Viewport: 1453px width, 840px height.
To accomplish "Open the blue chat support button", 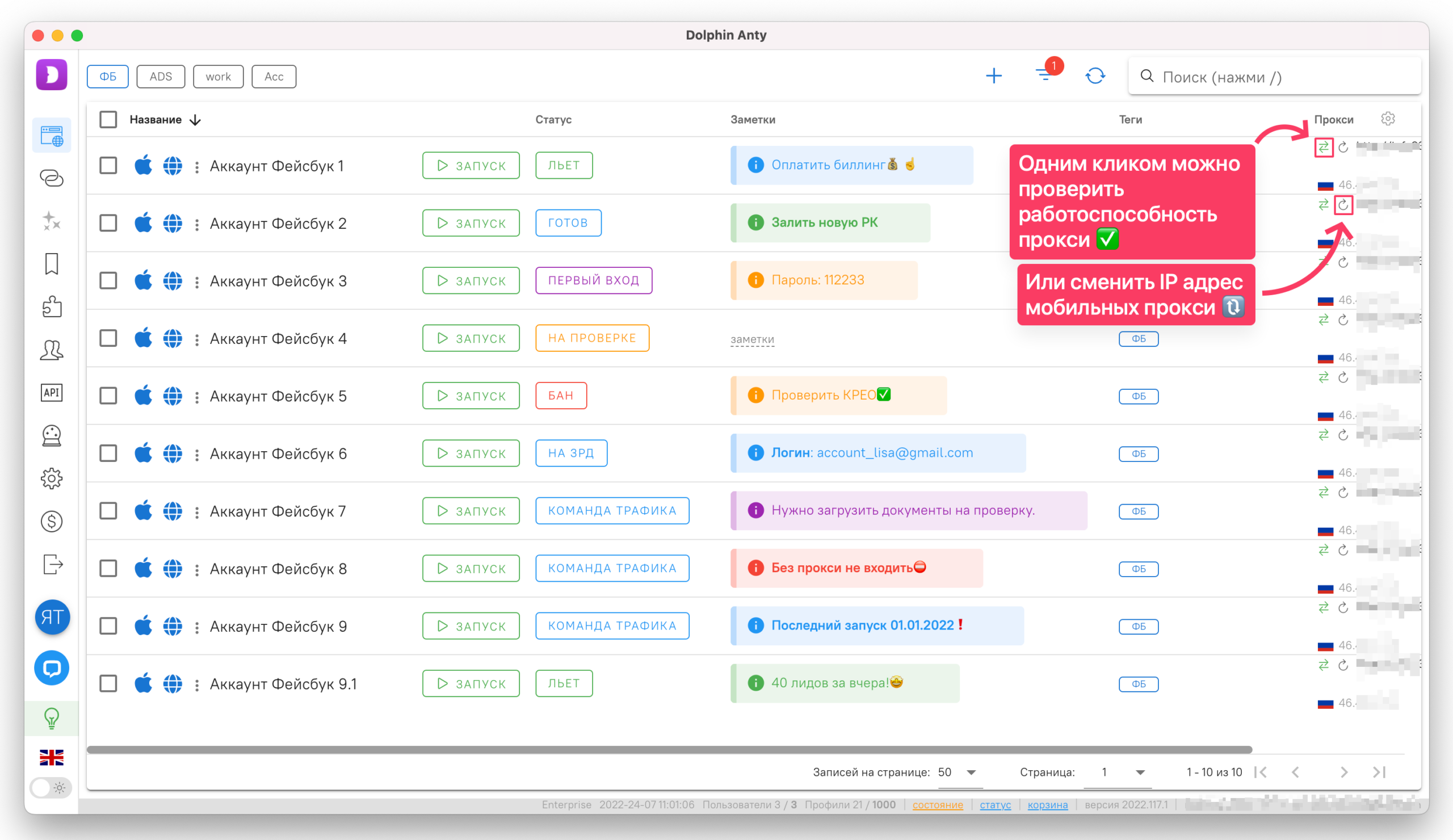I will 51,668.
